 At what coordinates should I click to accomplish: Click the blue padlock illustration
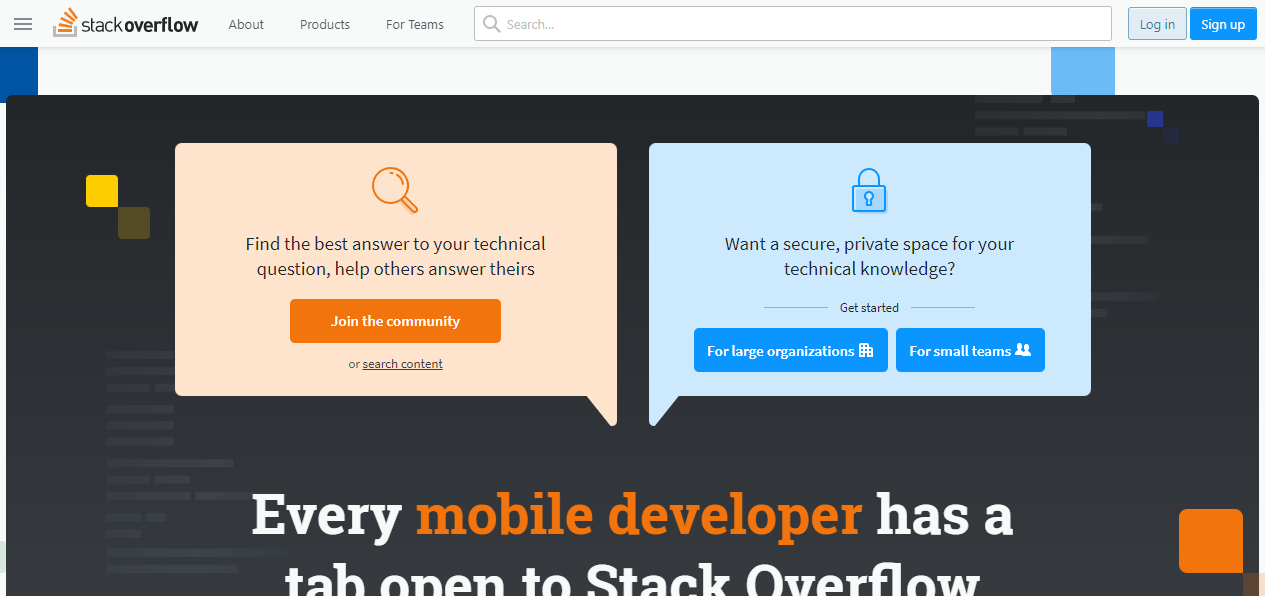(x=869, y=190)
